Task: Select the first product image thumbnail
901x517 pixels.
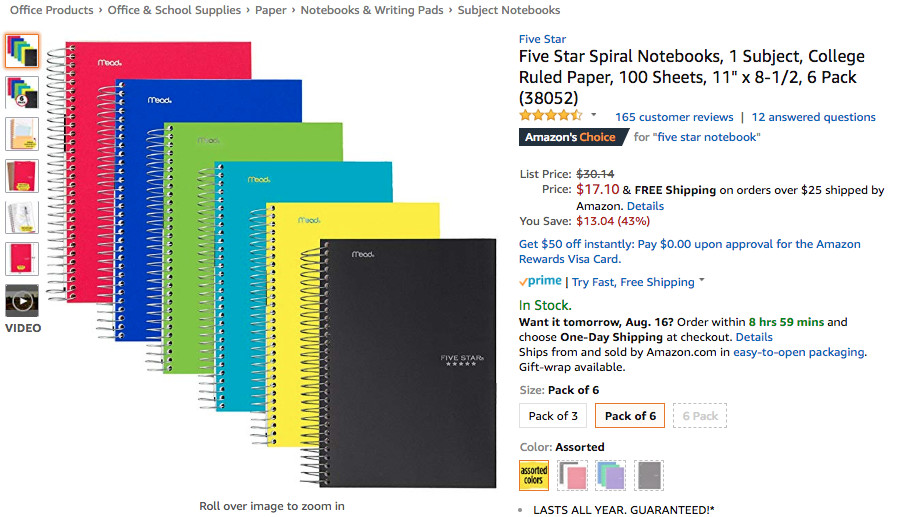Action: click(x=22, y=50)
